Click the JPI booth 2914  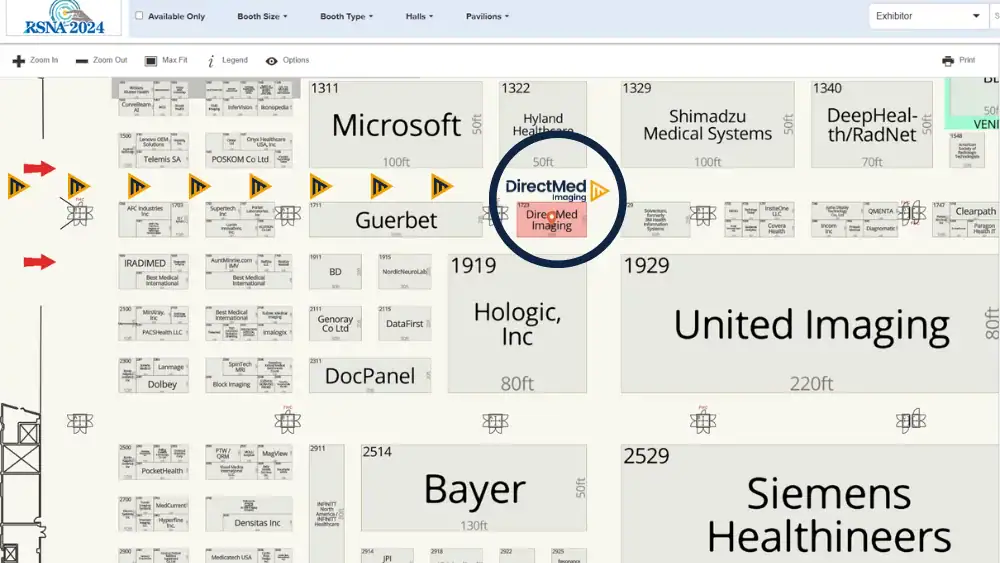387,555
